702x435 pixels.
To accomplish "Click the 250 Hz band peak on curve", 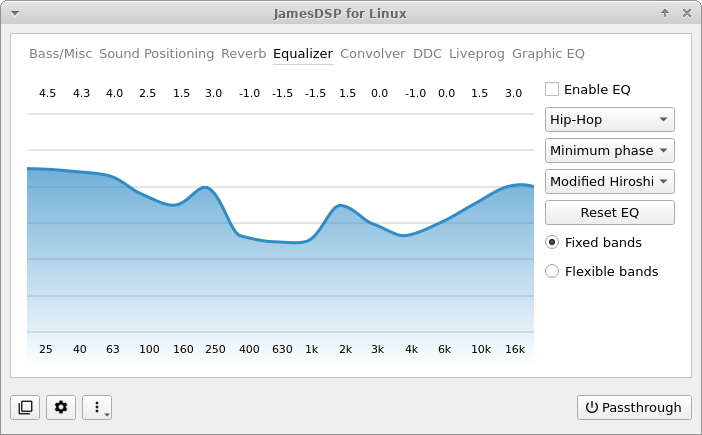I will click(205, 187).
